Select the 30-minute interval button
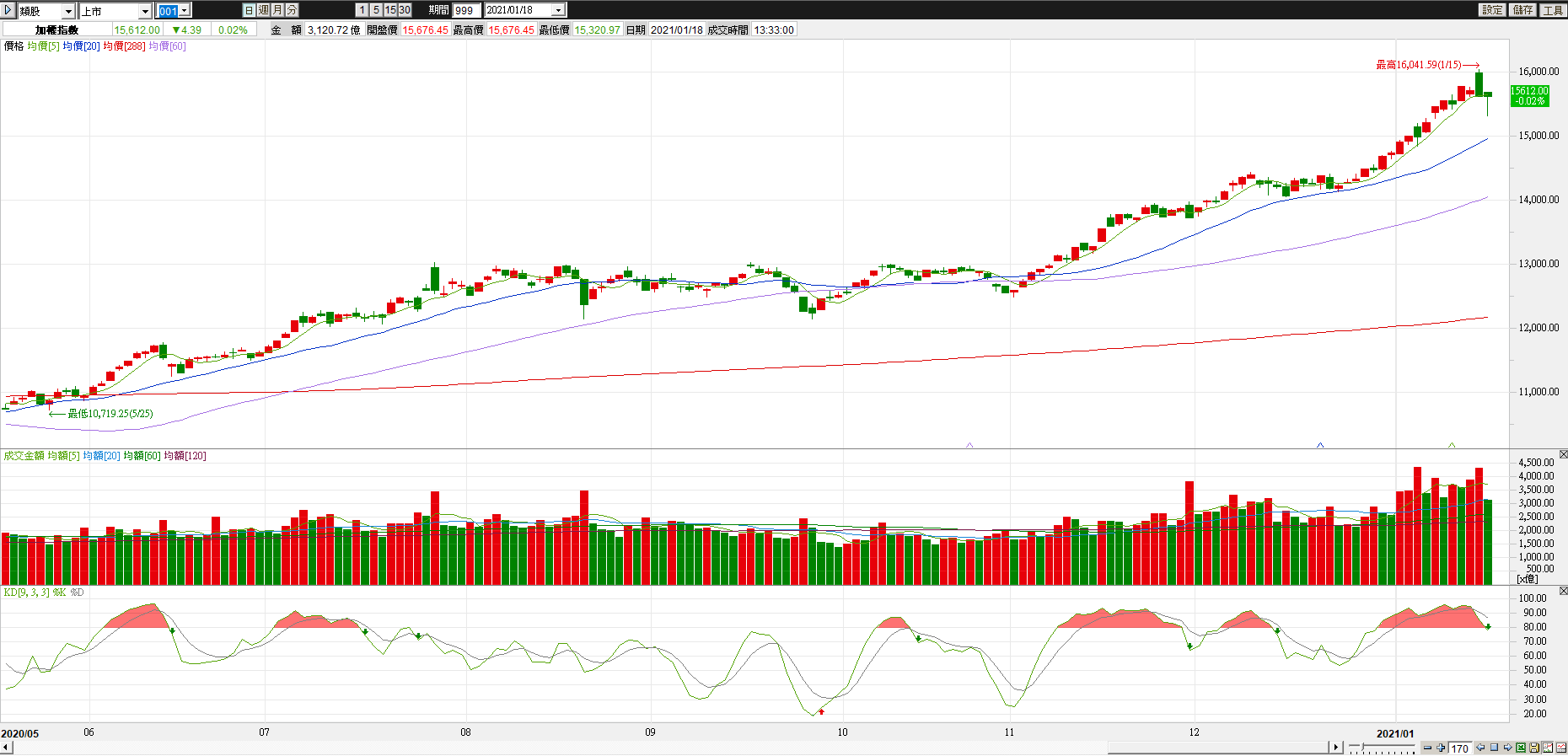Viewport: 1568px width, 756px height. coord(405,10)
